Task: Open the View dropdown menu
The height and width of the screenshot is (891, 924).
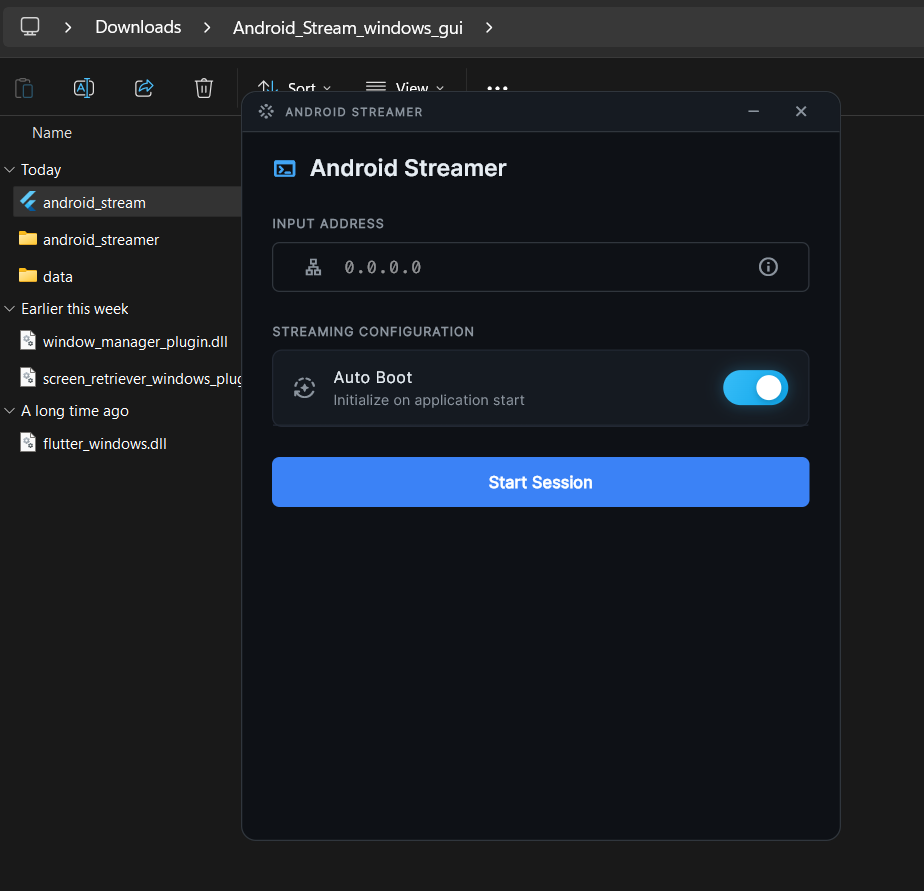Action: (404, 88)
